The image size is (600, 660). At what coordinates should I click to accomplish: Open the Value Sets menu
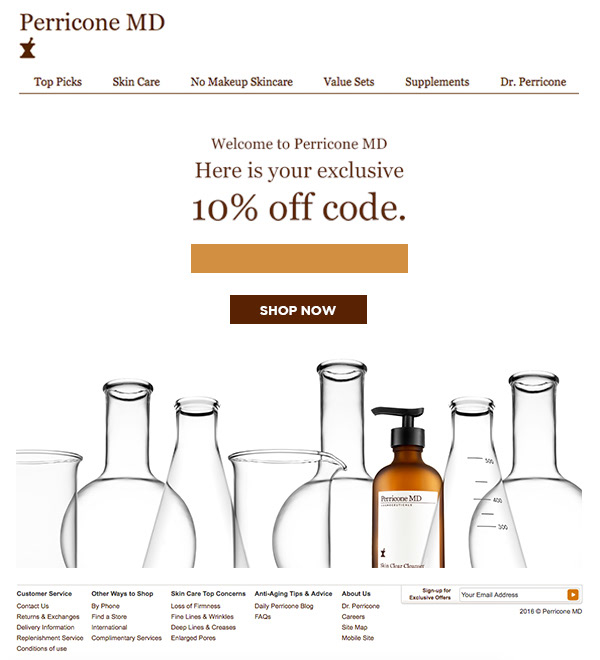(x=349, y=82)
